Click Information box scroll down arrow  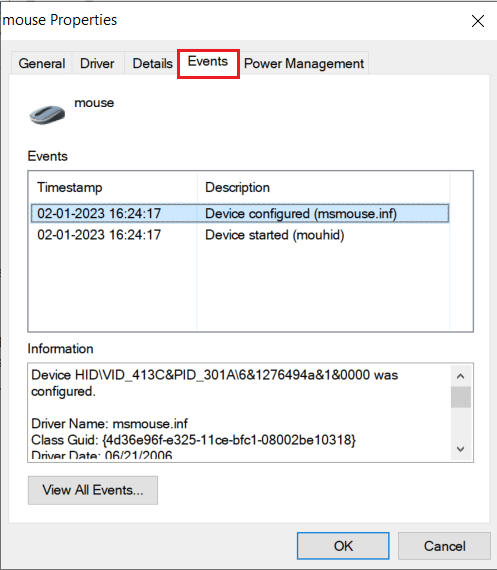coord(461,449)
